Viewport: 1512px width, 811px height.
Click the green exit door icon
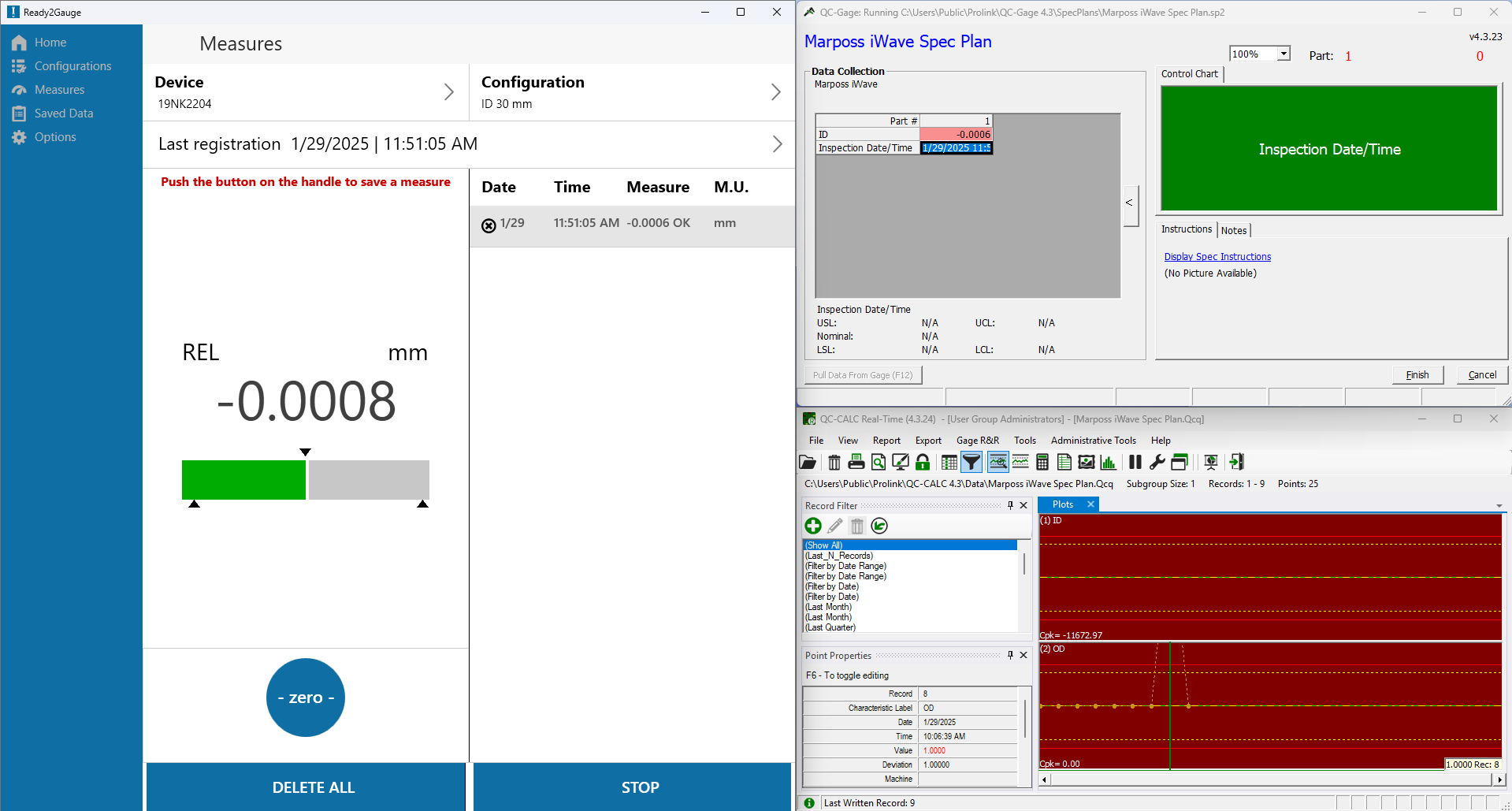point(1236,463)
